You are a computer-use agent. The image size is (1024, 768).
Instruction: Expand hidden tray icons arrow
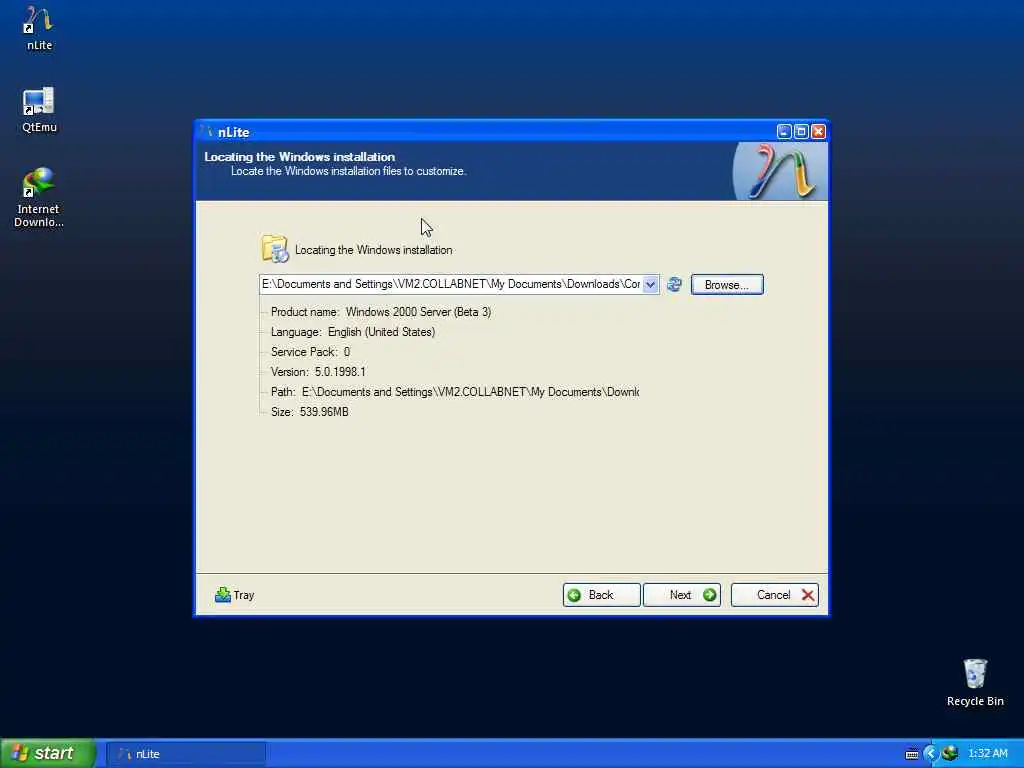click(x=930, y=754)
